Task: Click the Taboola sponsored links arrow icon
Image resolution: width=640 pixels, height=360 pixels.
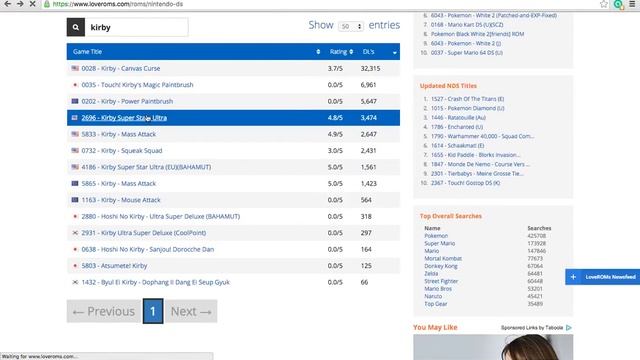Action: tap(569, 327)
